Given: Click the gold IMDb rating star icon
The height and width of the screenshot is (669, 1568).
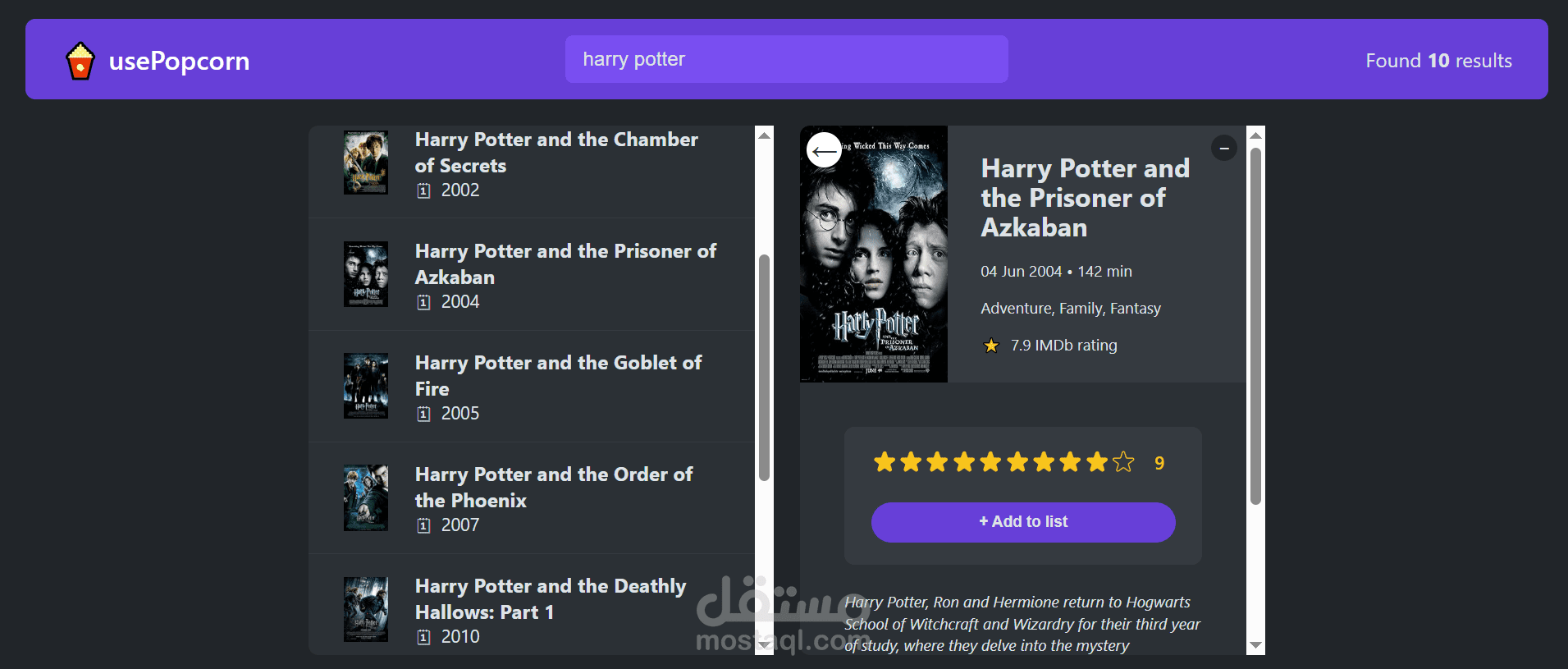Looking at the screenshot, I should point(991,346).
